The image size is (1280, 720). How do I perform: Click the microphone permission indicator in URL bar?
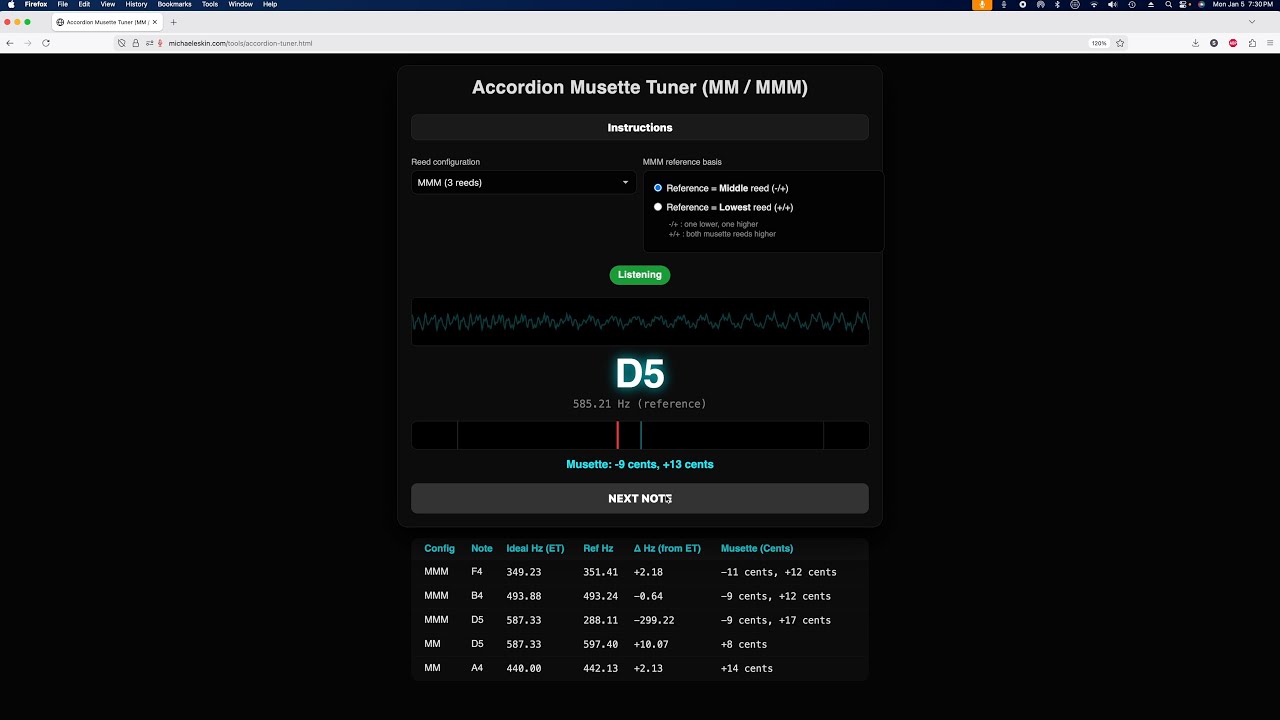coord(160,43)
